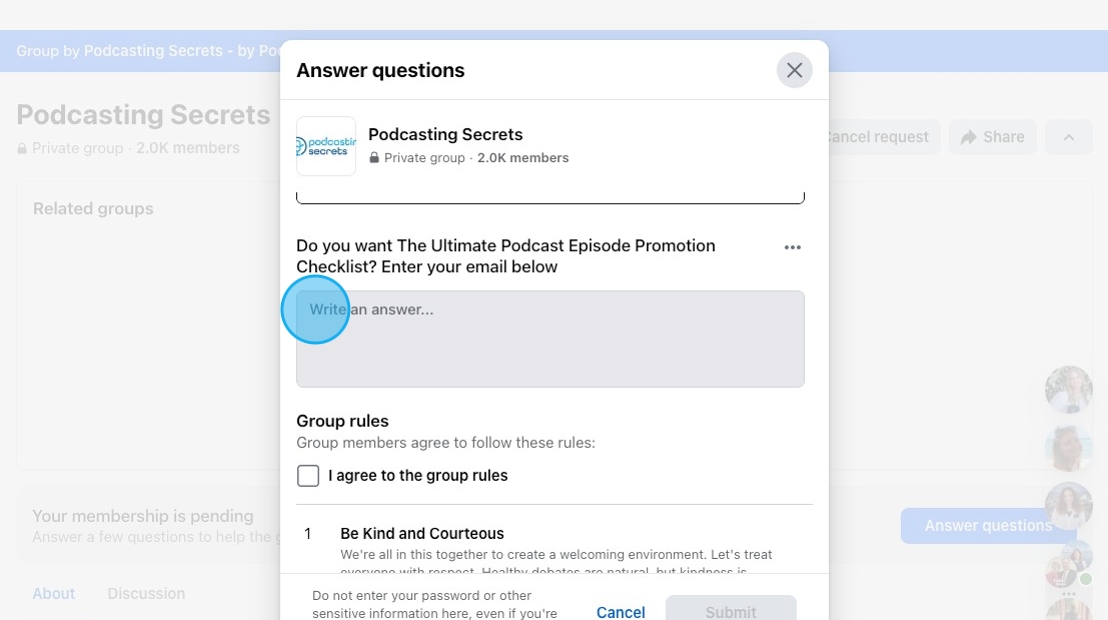Click the lock icon beside Private group
This screenshot has height=620, width=1108.
374,158
